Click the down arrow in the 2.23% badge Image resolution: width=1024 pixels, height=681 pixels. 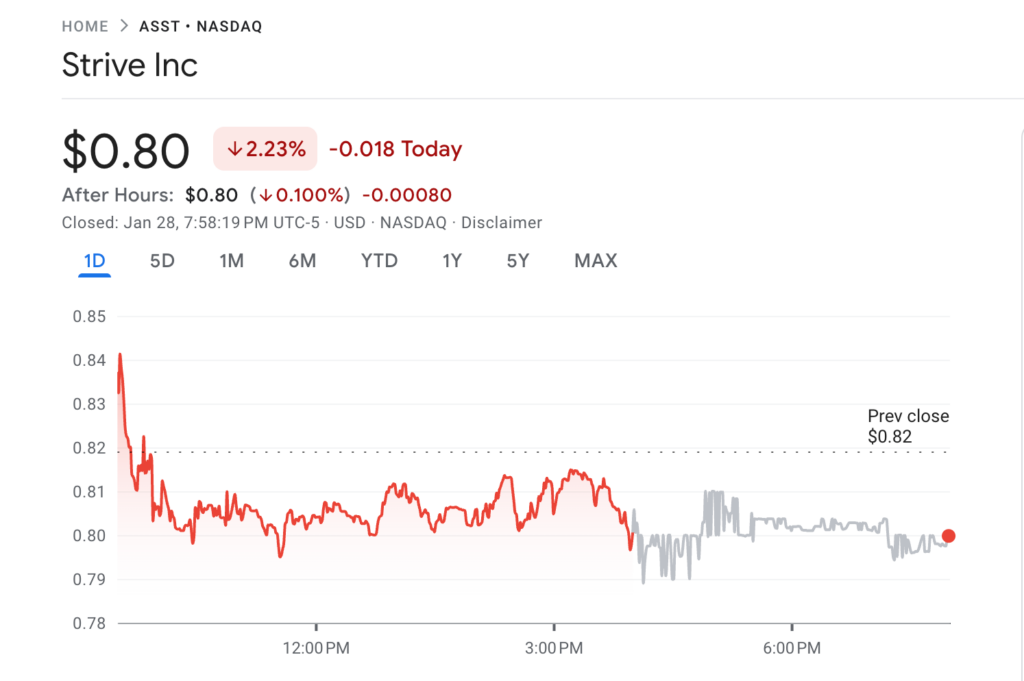click(235, 150)
